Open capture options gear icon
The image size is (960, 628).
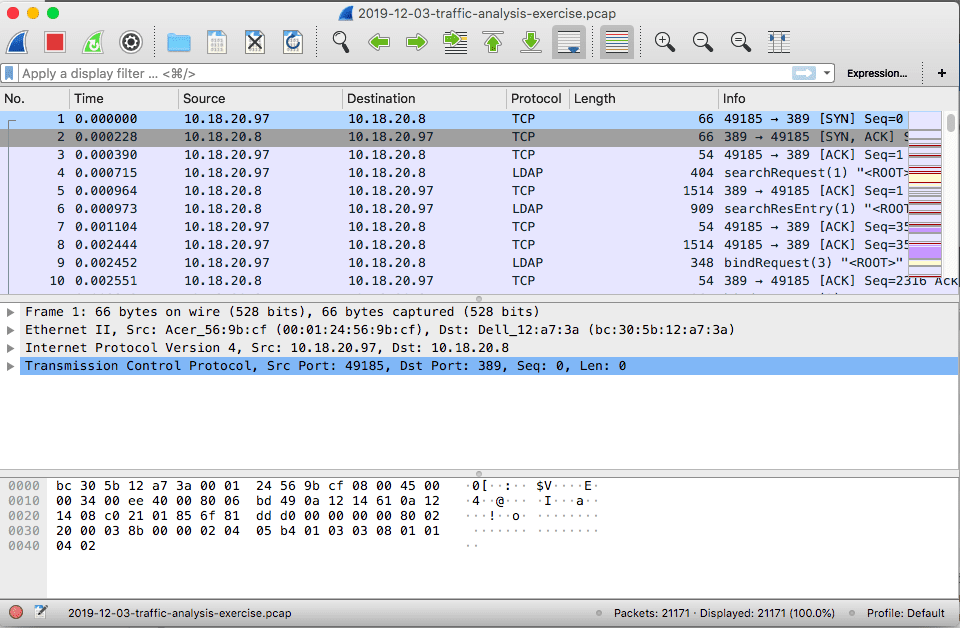[131, 42]
